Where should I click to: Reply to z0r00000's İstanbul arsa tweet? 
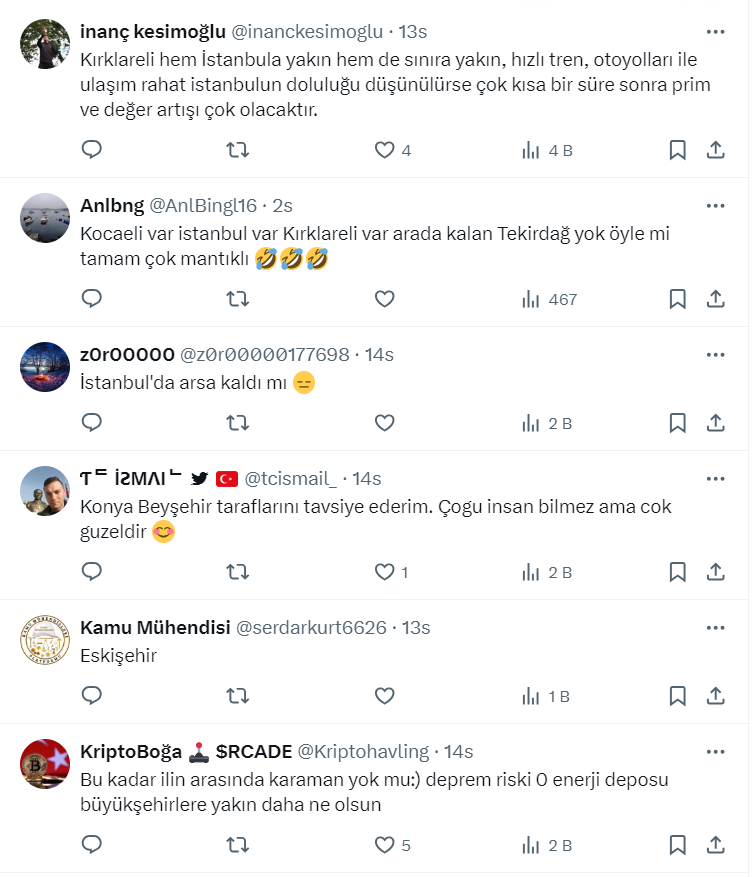[92, 423]
